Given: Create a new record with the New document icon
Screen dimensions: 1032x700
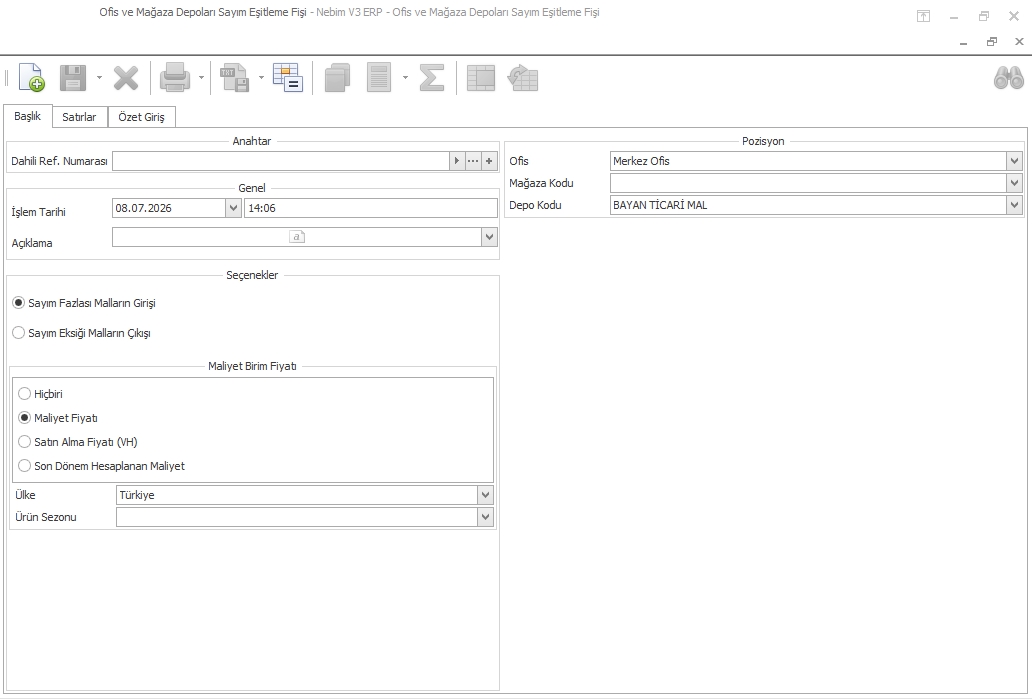Looking at the screenshot, I should [x=31, y=78].
